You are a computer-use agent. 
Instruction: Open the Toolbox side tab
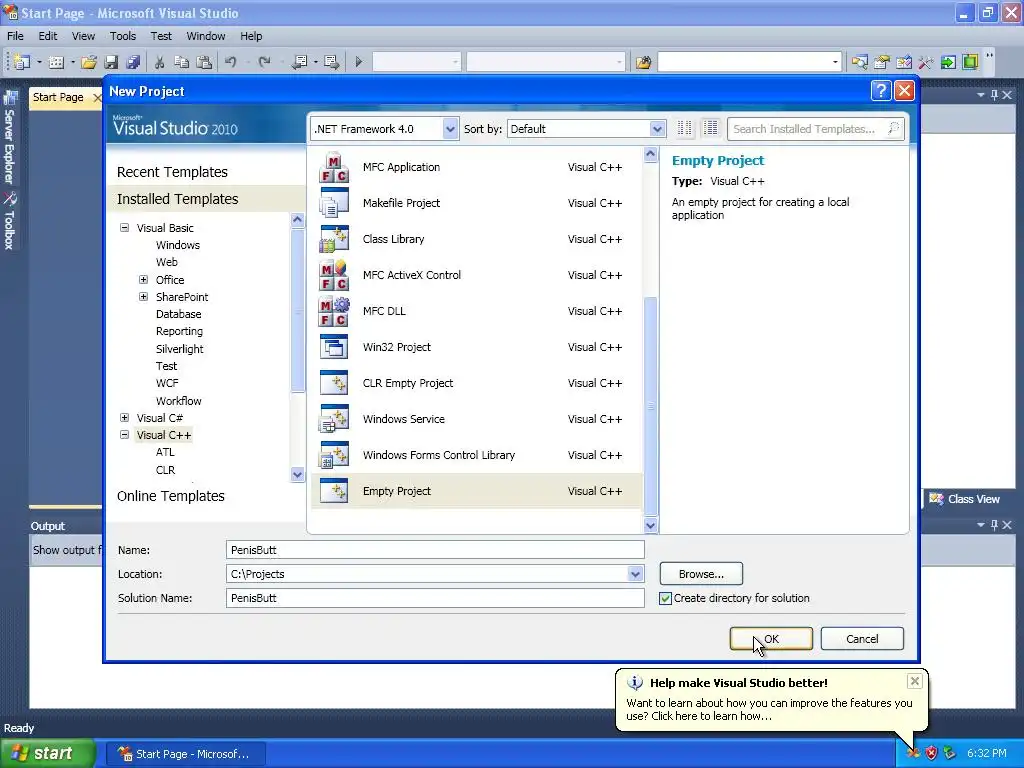pyautogui.click(x=9, y=222)
